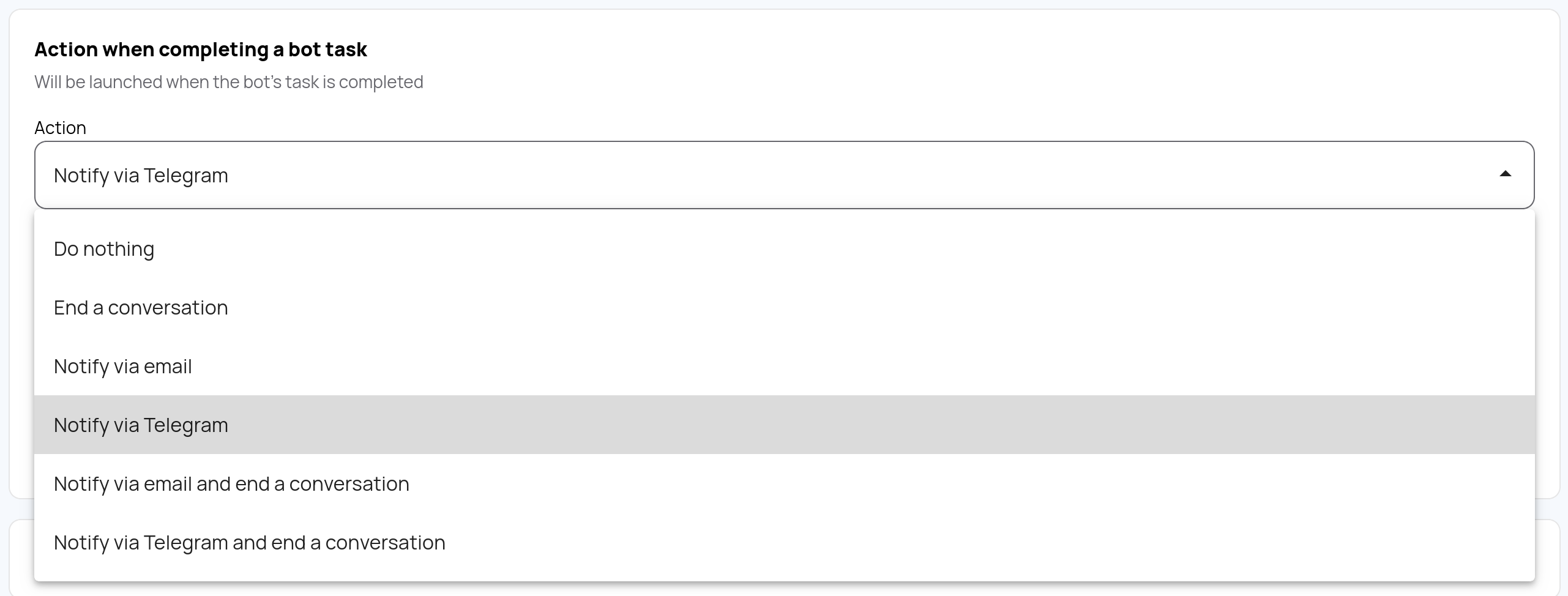Keep Telegram notification as the selected action
This screenshot has height=596, width=1568.
141,425
